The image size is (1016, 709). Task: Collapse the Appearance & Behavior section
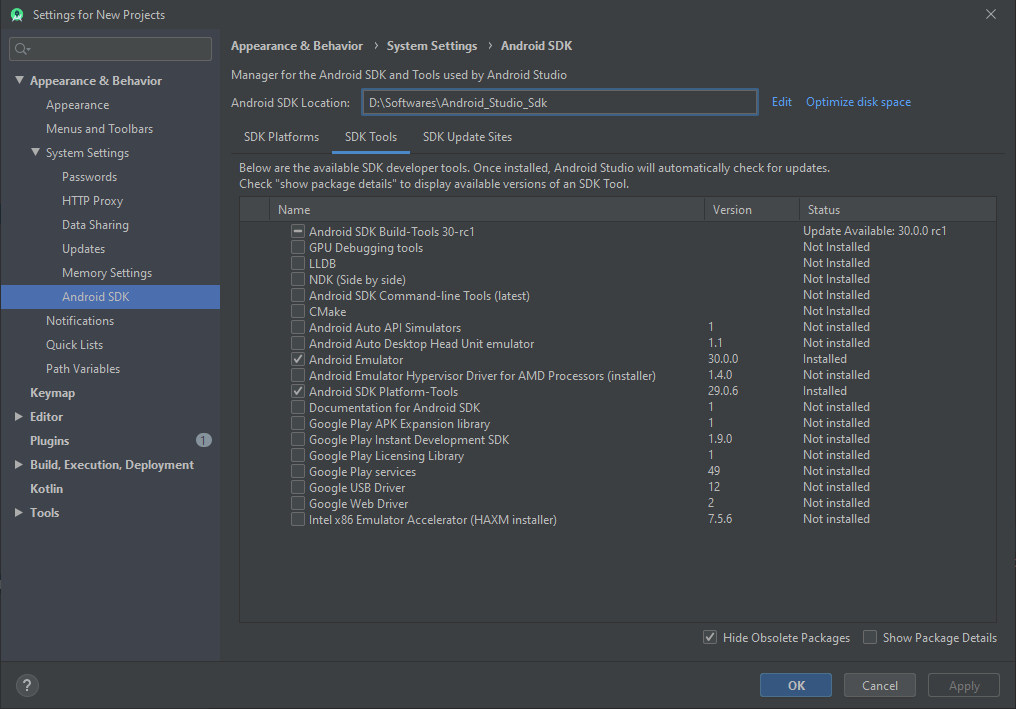pyautogui.click(x=19, y=81)
